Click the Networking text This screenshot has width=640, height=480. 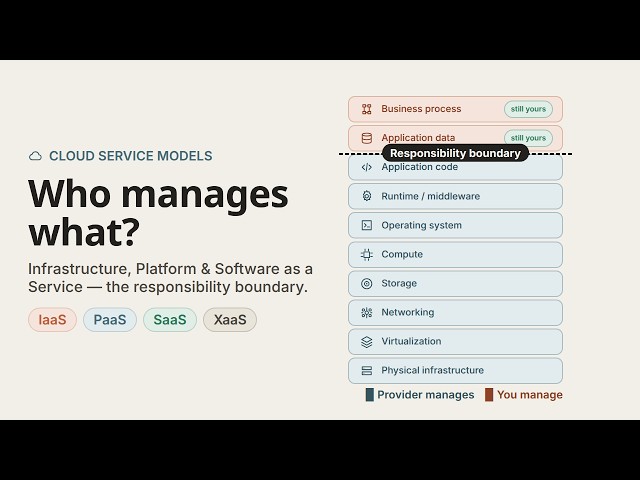click(x=408, y=312)
